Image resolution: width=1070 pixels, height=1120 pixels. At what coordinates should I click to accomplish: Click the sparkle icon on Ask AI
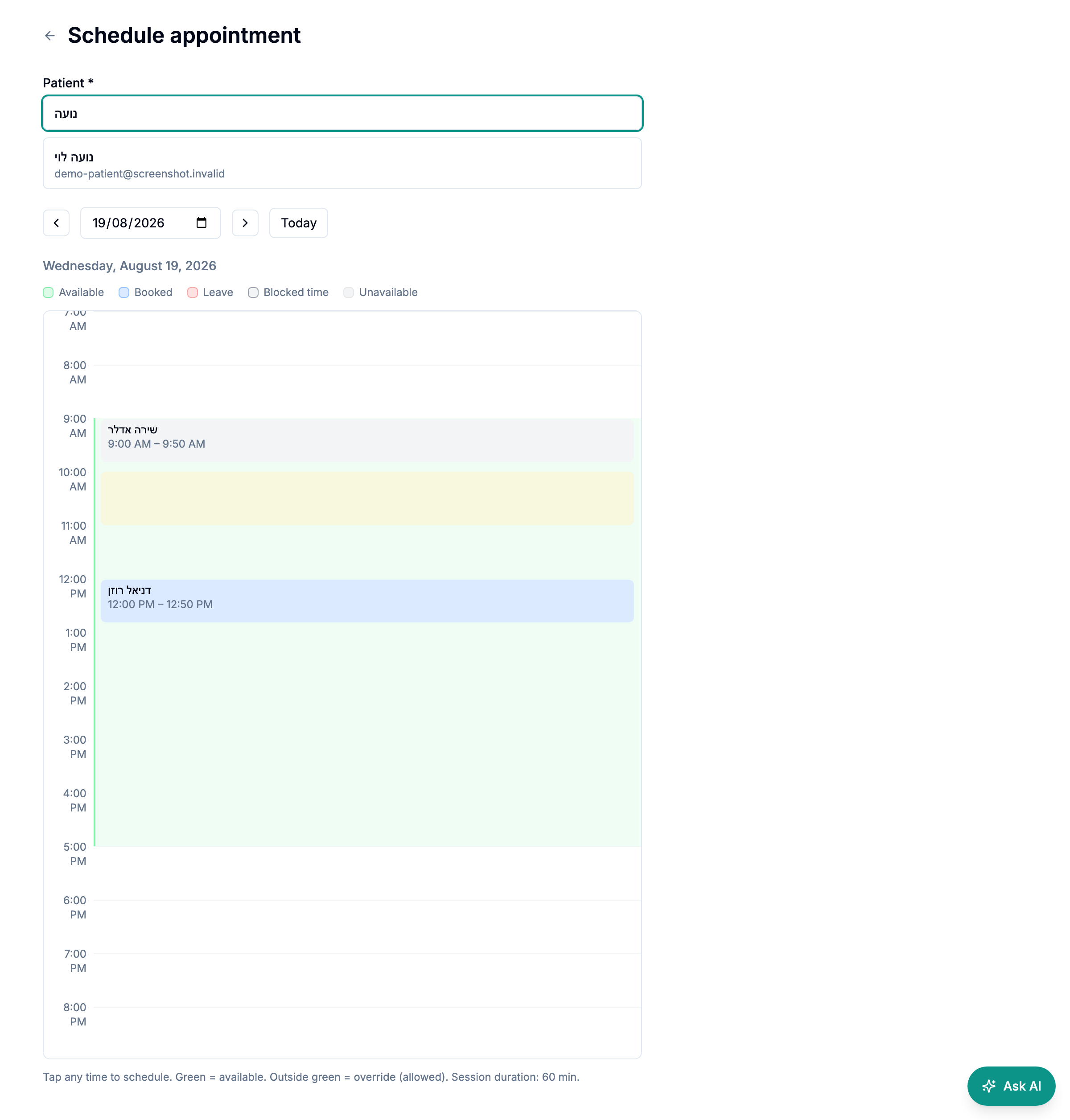click(989, 1086)
